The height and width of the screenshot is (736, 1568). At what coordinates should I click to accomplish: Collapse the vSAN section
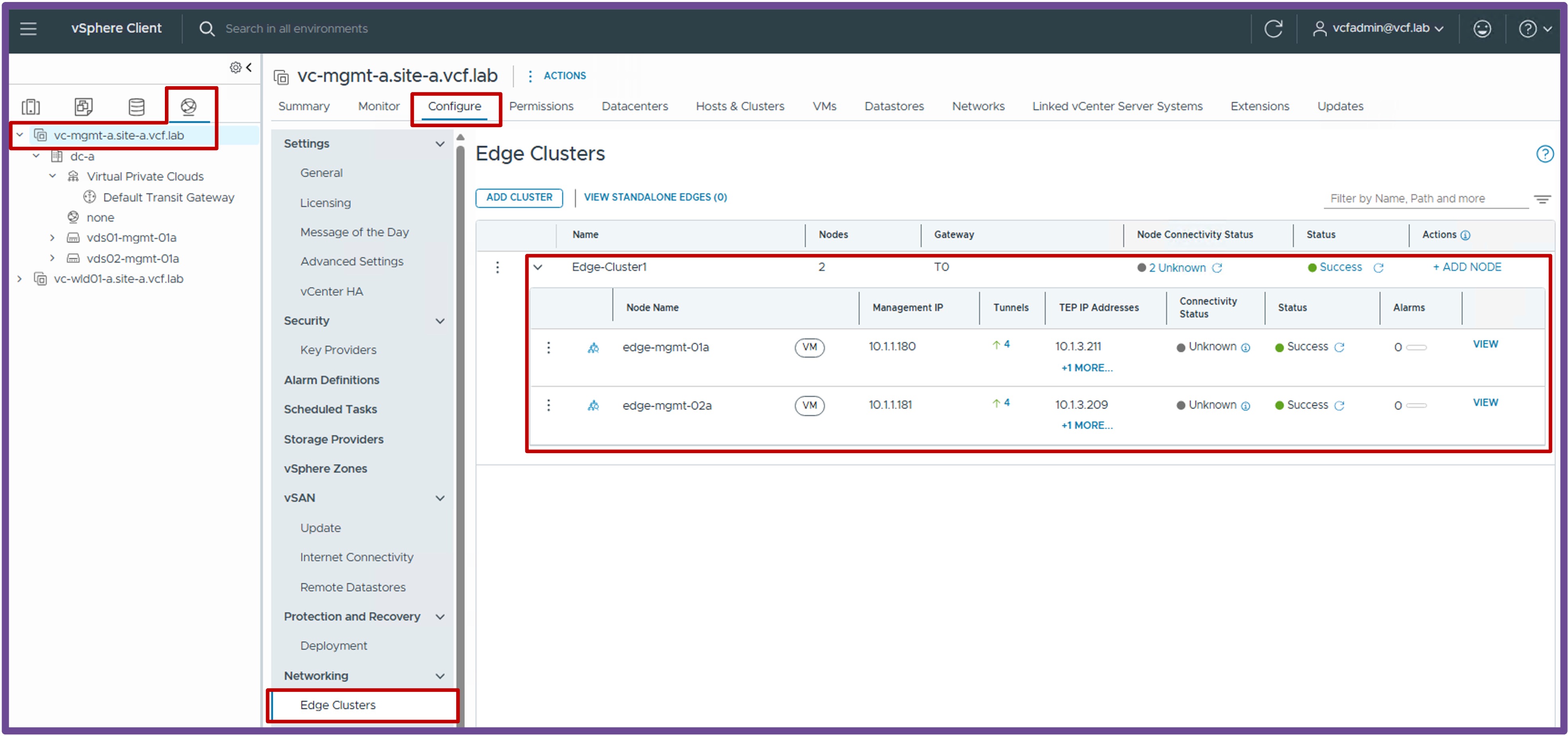click(x=439, y=498)
